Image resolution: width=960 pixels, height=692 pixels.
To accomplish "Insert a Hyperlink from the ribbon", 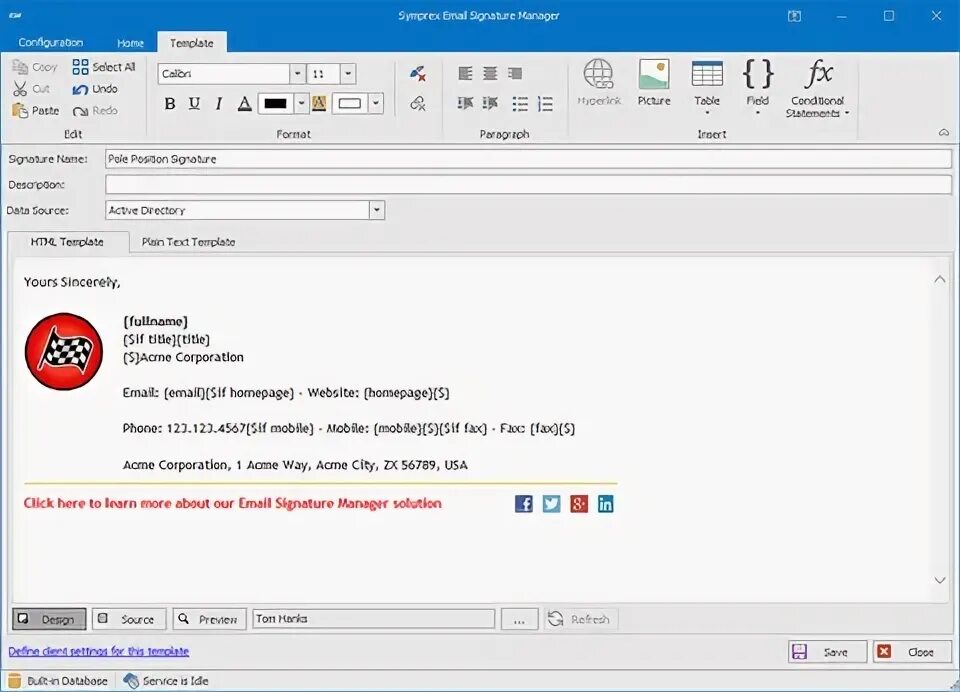I will (x=598, y=83).
